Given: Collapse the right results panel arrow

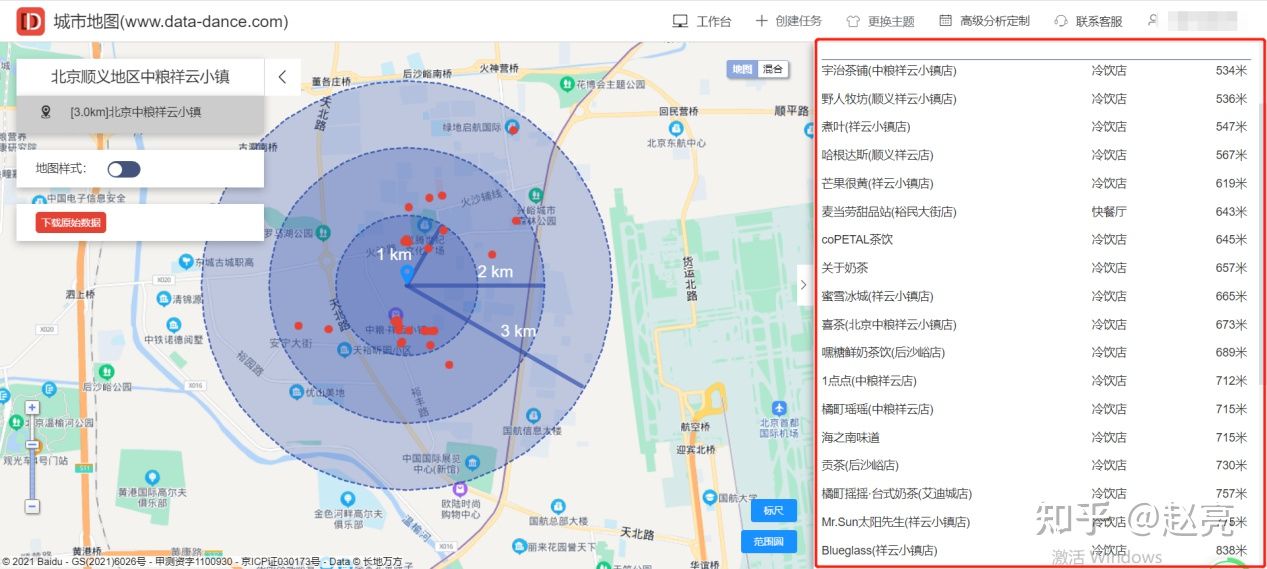Looking at the screenshot, I should tap(803, 285).
